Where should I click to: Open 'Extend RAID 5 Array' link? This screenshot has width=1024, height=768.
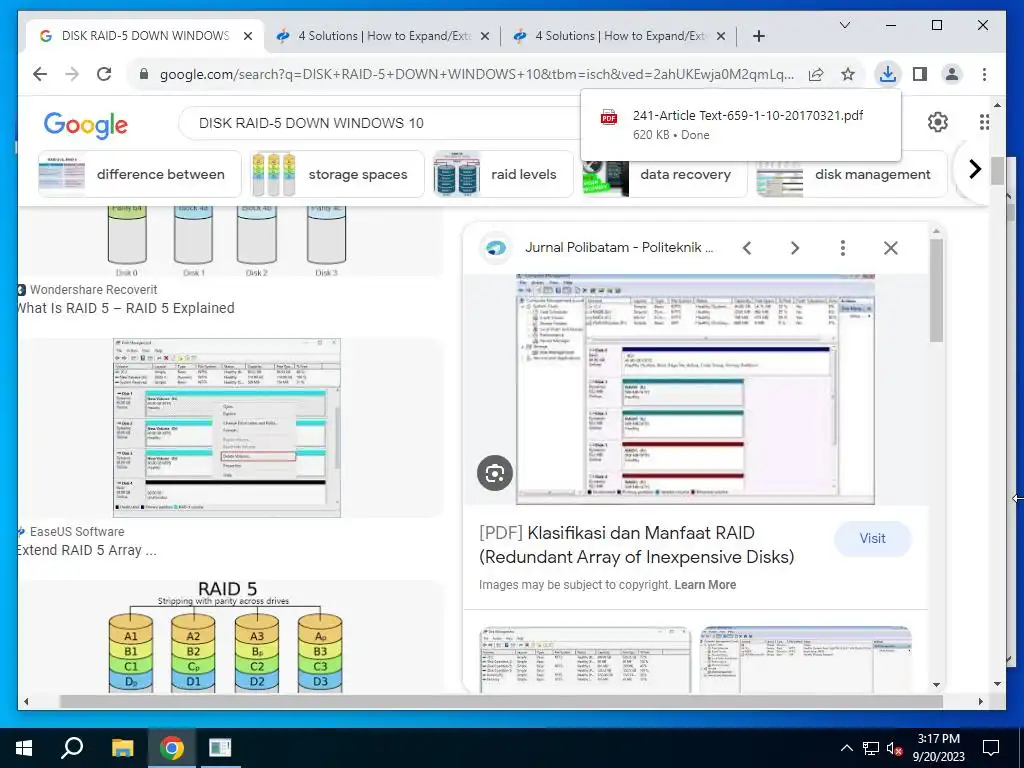click(87, 551)
